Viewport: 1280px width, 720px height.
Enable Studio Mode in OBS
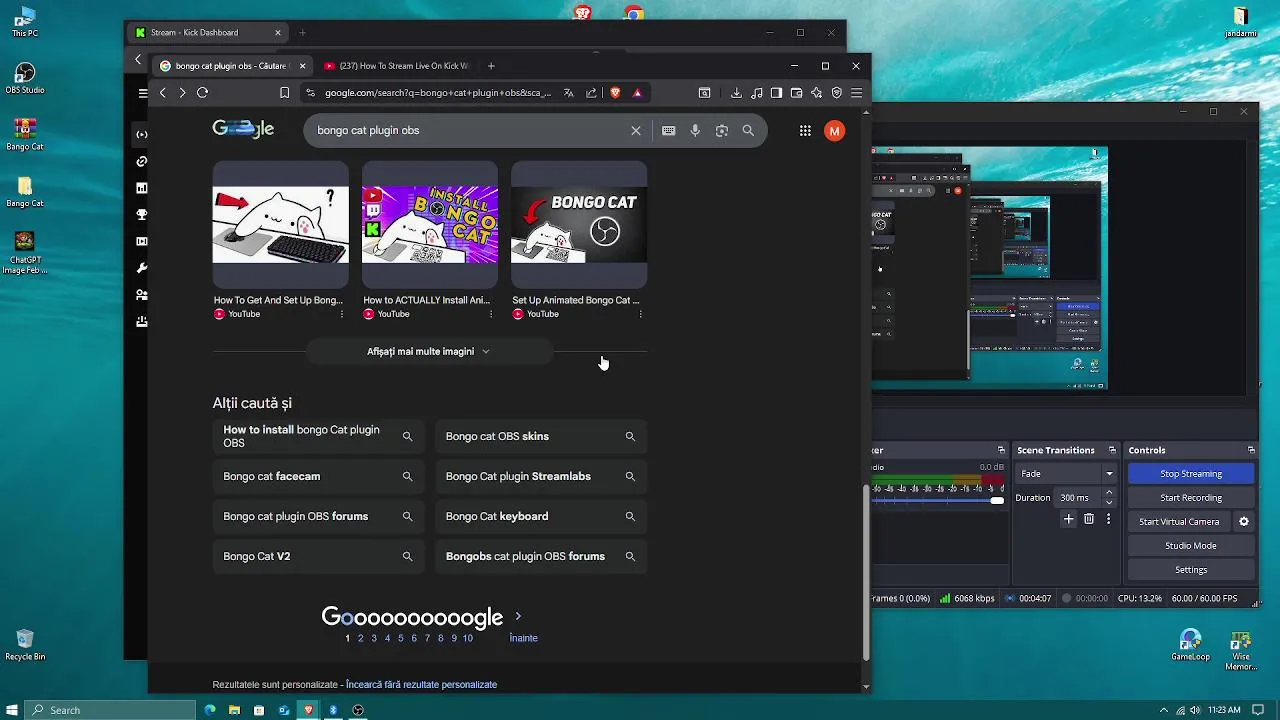(1191, 545)
